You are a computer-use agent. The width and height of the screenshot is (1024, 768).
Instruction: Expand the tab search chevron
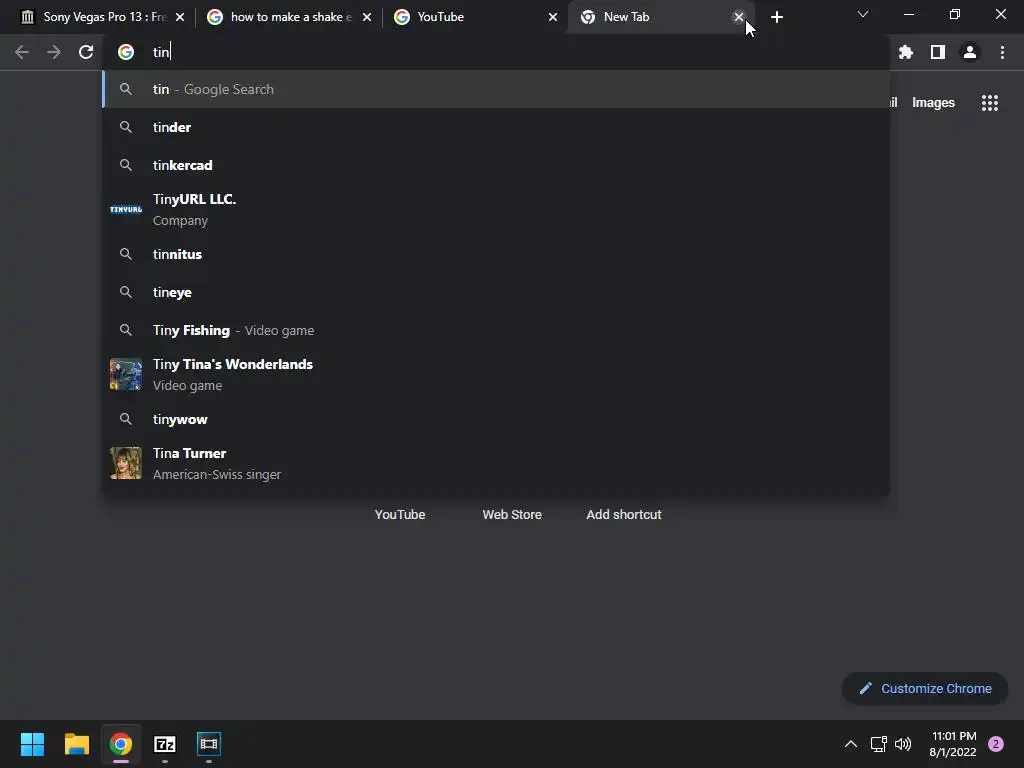coord(863,14)
